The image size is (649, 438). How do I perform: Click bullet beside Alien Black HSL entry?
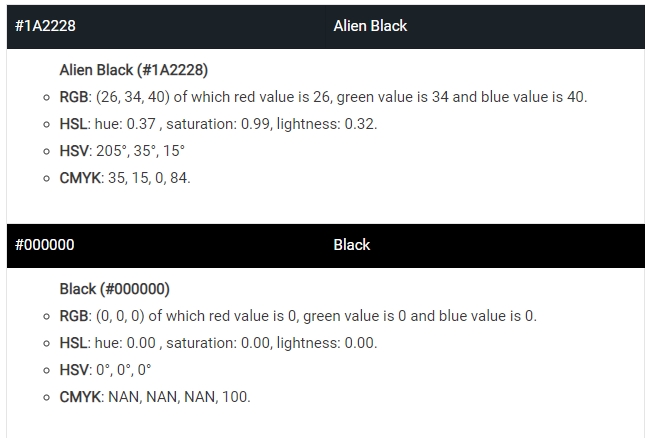coord(46,125)
